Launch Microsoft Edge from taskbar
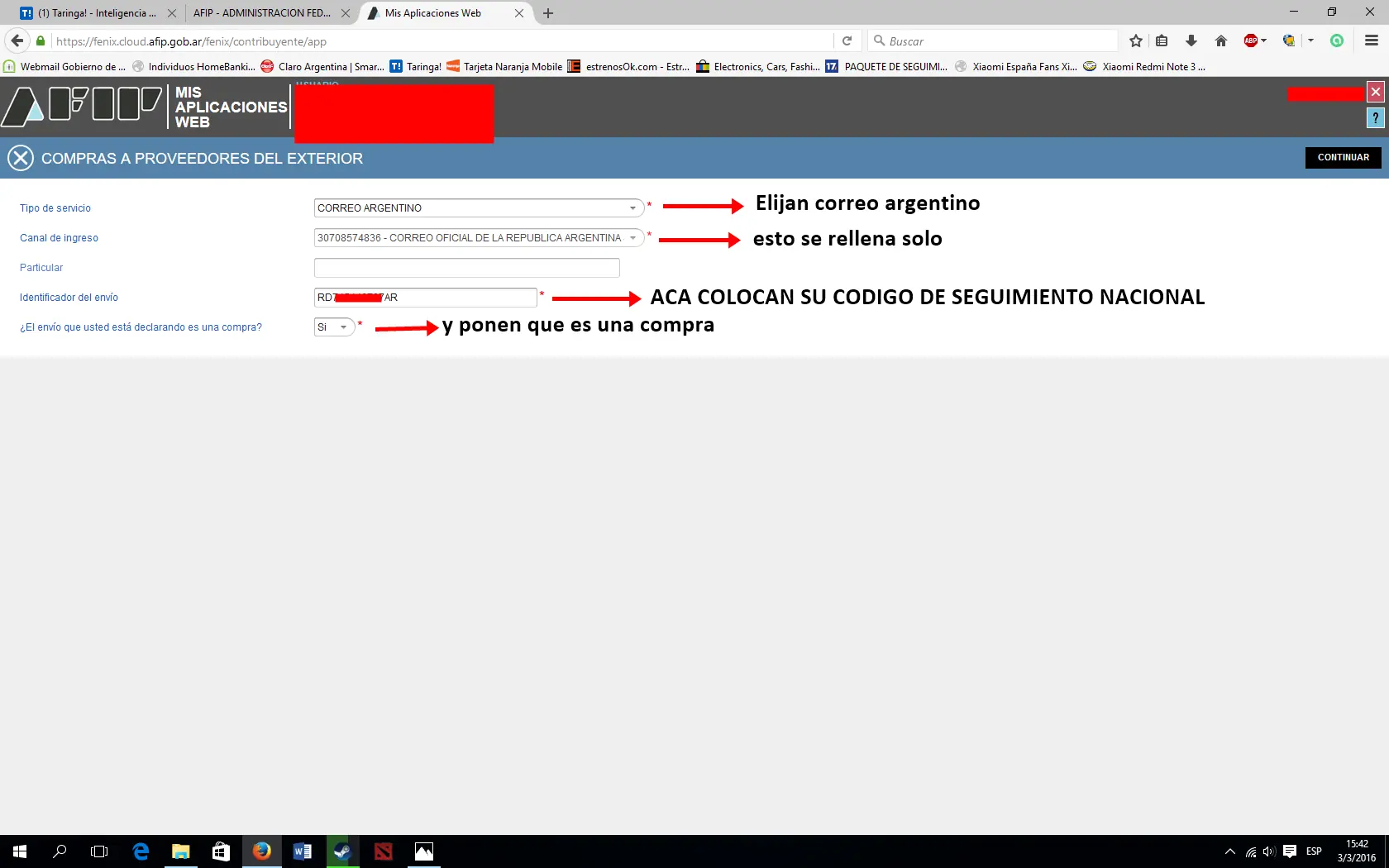Screen dimensions: 1389x868 141,851
